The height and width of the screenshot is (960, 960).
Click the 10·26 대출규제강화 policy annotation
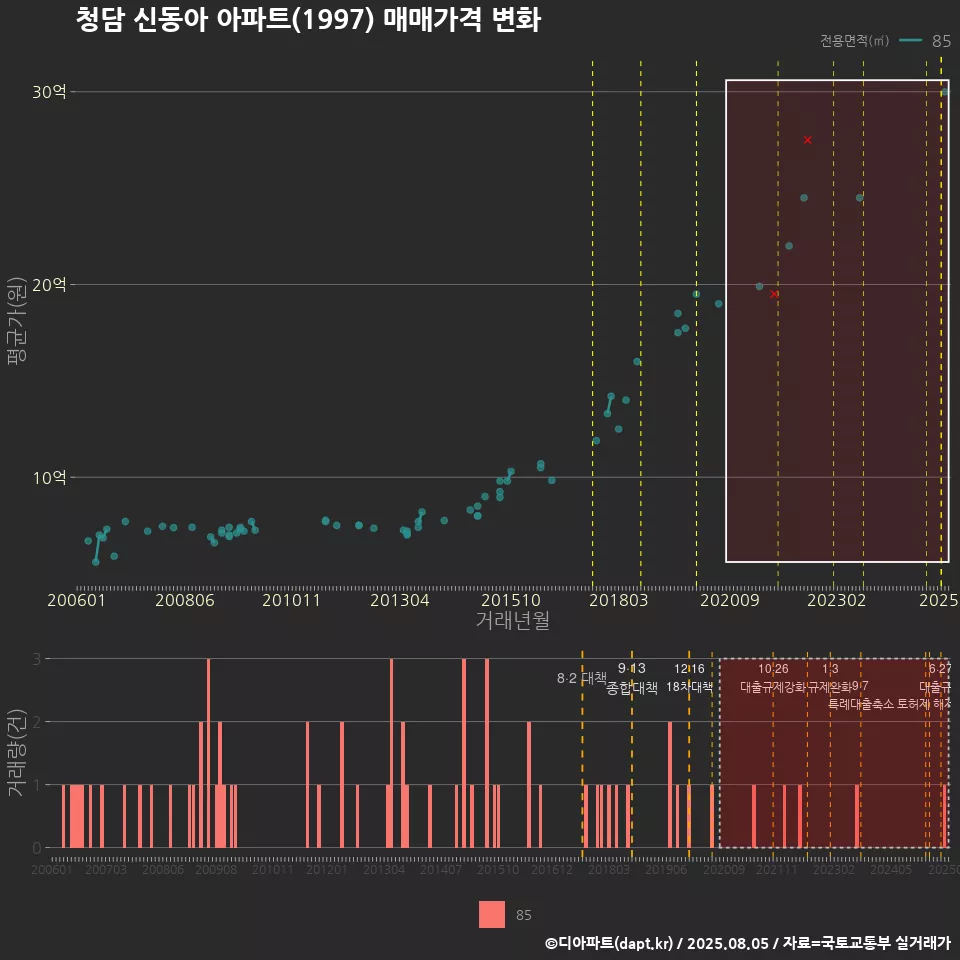pyautogui.click(x=773, y=678)
